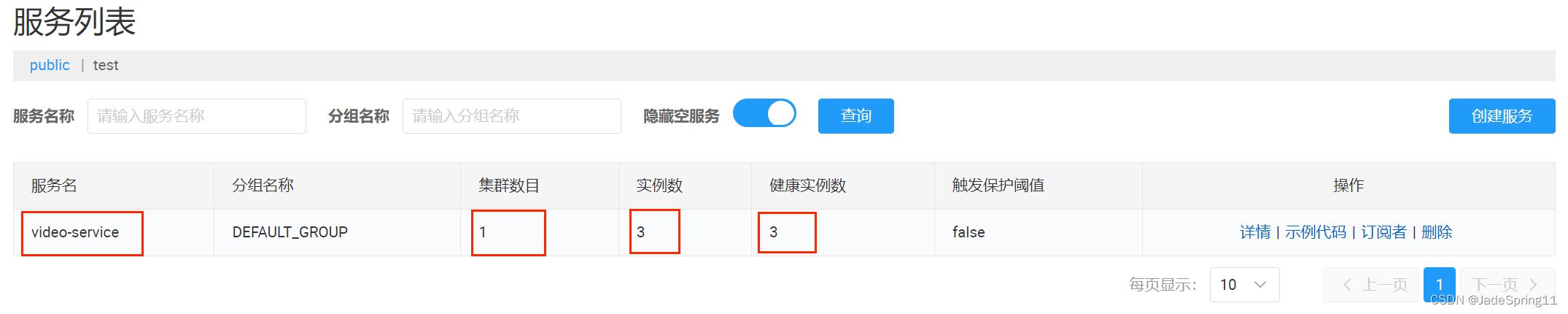Click the 集群数目 column header
1568x314 pixels.
tap(508, 185)
